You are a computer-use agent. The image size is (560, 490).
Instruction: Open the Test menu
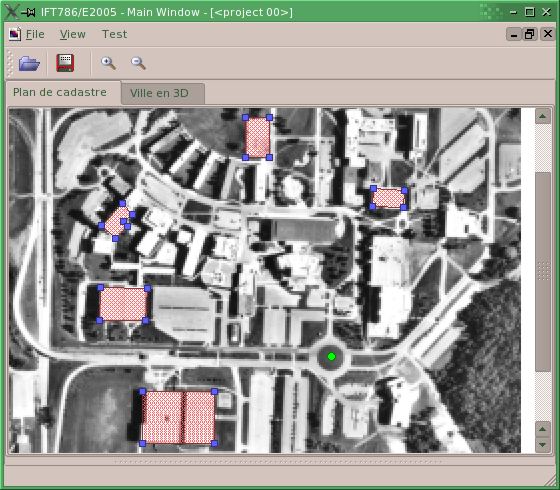(x=114, y=34)
